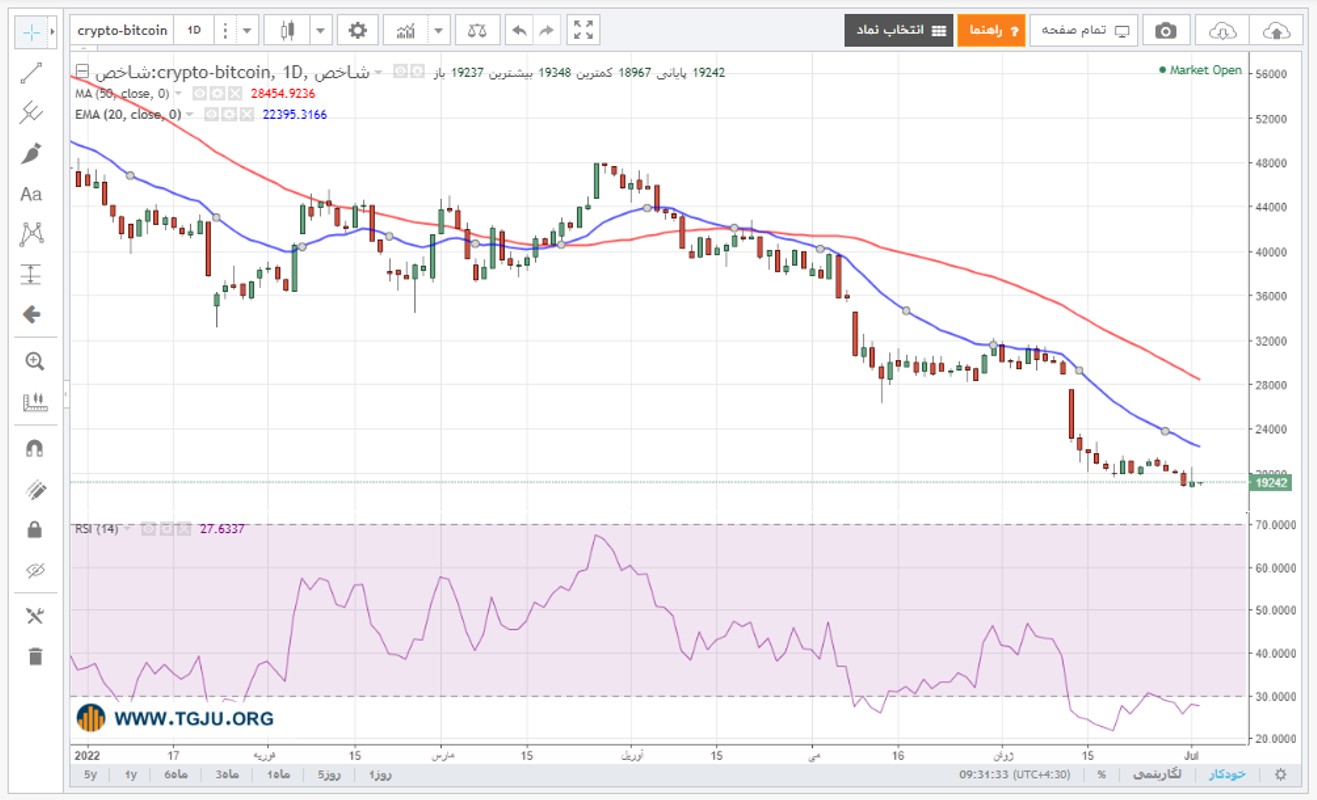The height and width of the screenshot is (800, 1317).
Task: Select the back arrow marker tool
Action: click(x=32, y=315)
